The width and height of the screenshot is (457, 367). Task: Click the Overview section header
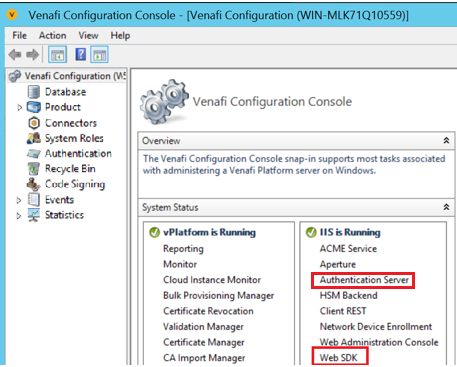point(296,141)
